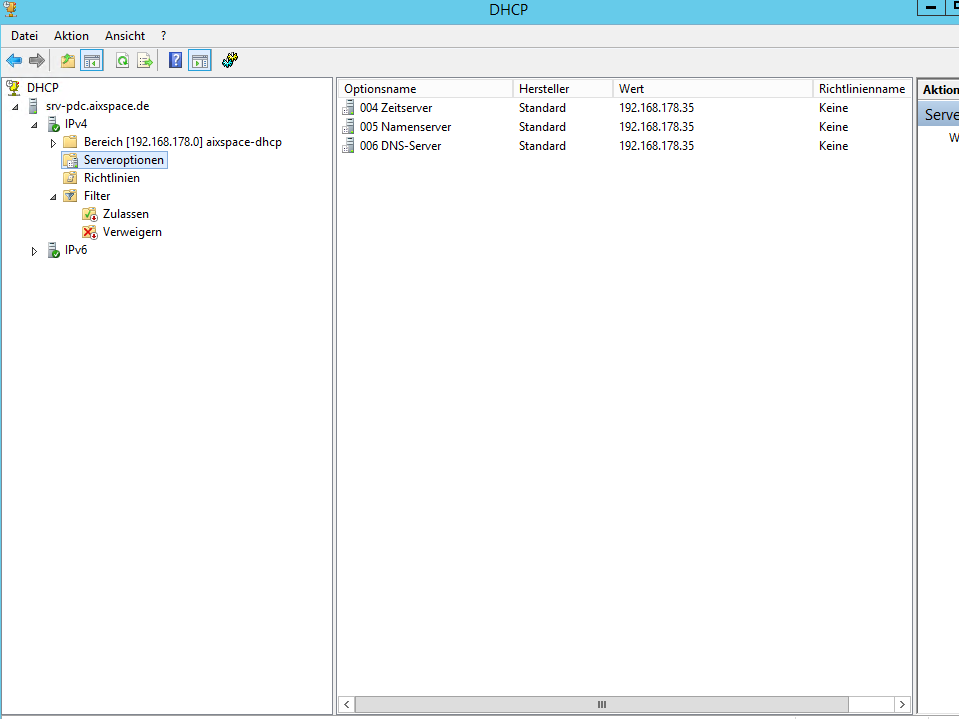Click the Zulassen allow filter icon
Screen dimensions: 959x719
(90, 214)
